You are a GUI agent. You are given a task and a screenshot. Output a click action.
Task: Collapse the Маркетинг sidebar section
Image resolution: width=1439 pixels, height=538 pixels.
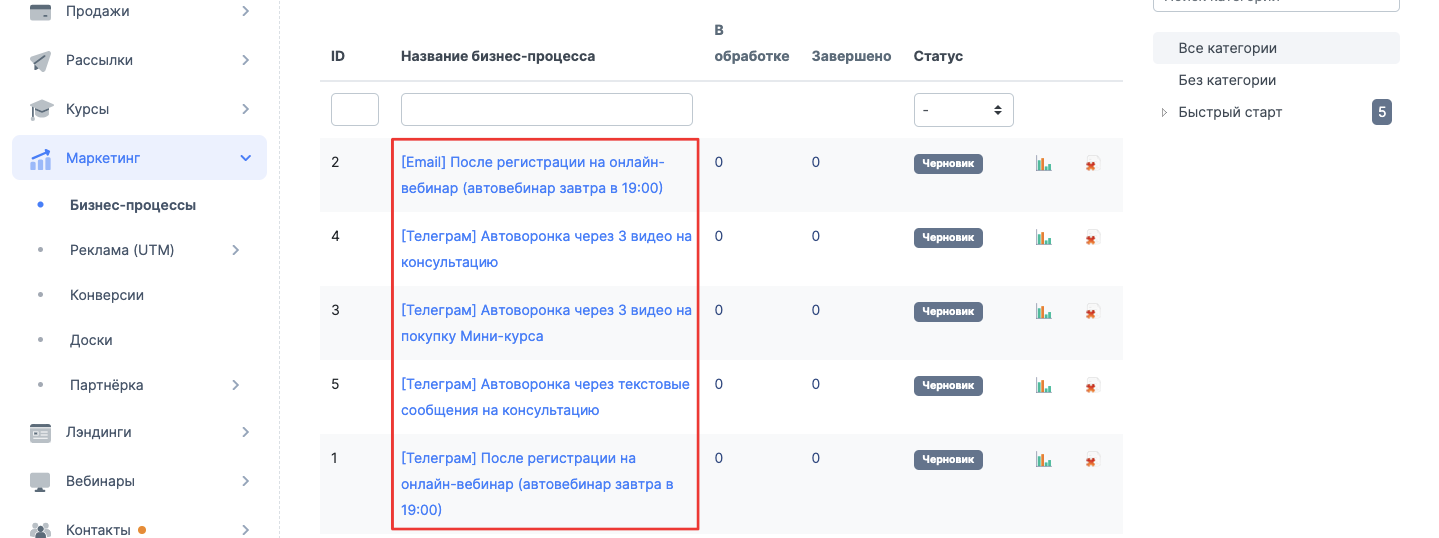[x=245, y=158]
